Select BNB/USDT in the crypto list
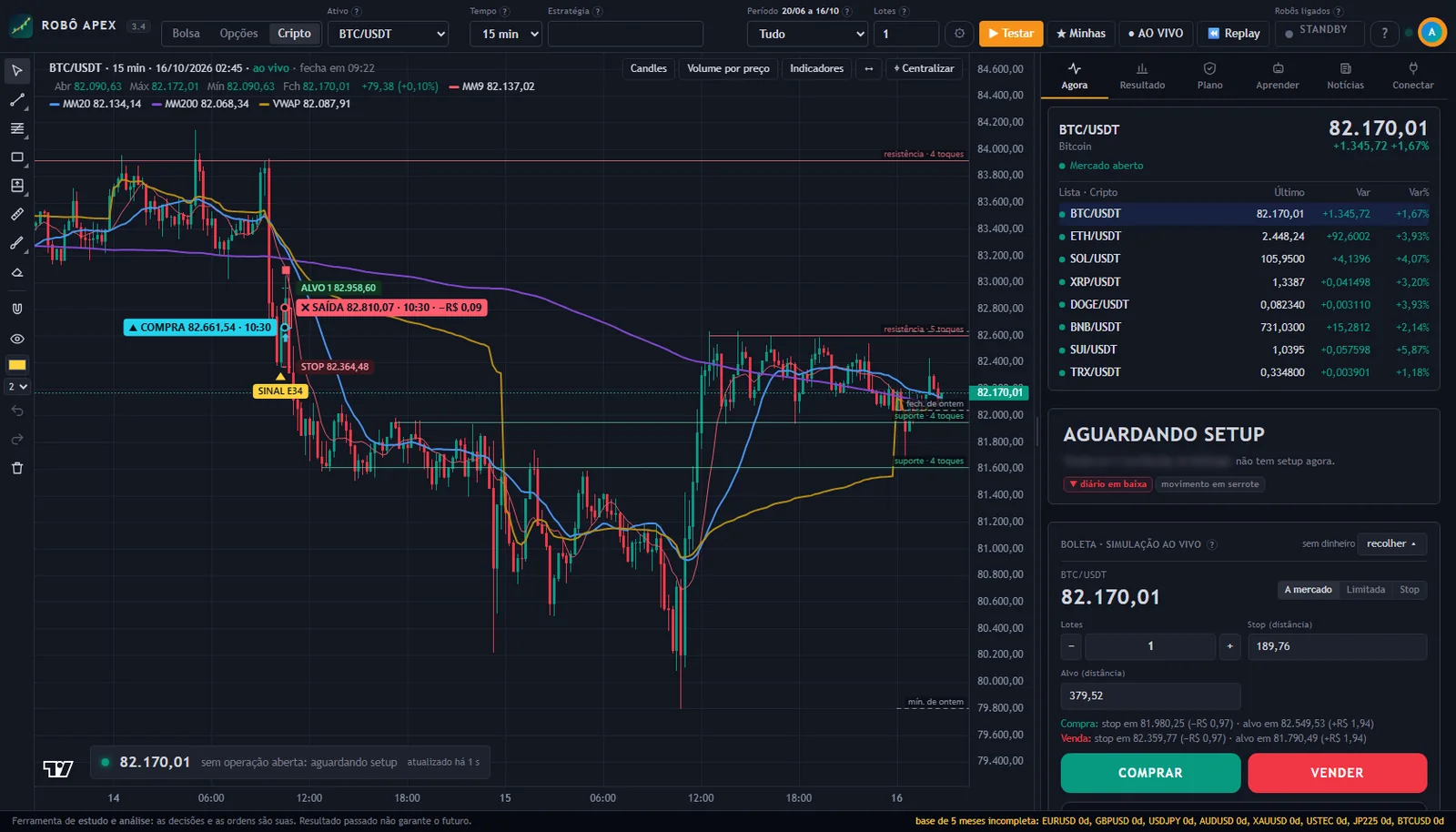This screenshot has height=832, width=1456. [1244, 327]
